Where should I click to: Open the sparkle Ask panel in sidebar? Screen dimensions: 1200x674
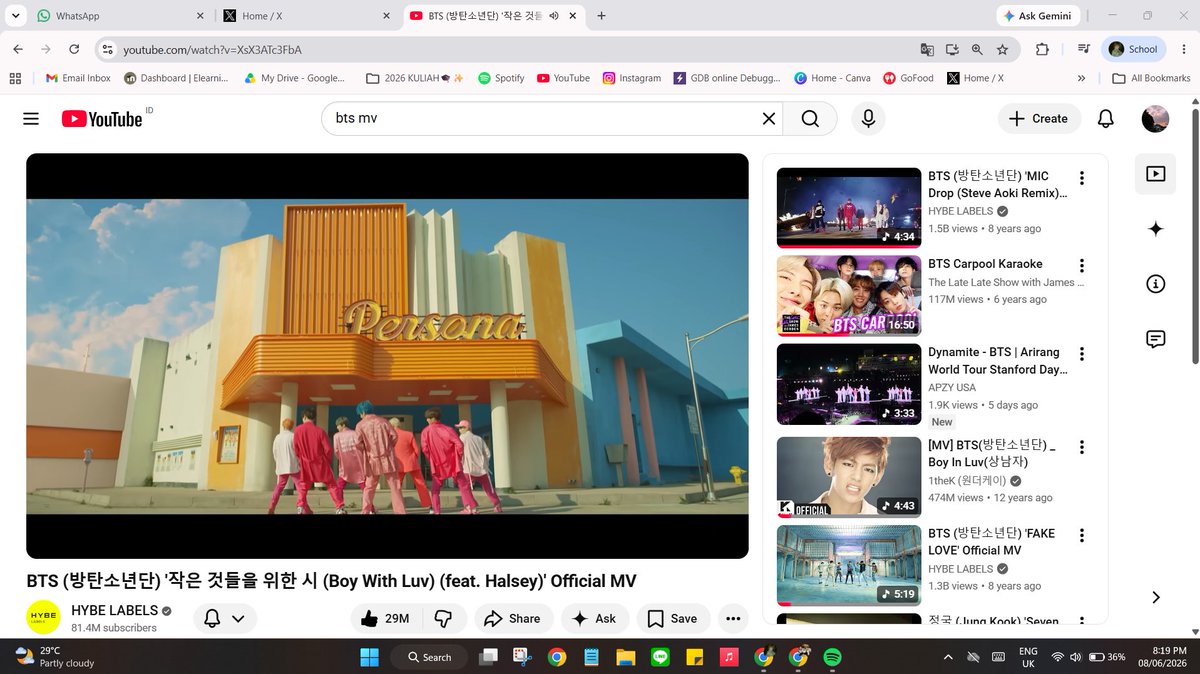pos(1155,229)
